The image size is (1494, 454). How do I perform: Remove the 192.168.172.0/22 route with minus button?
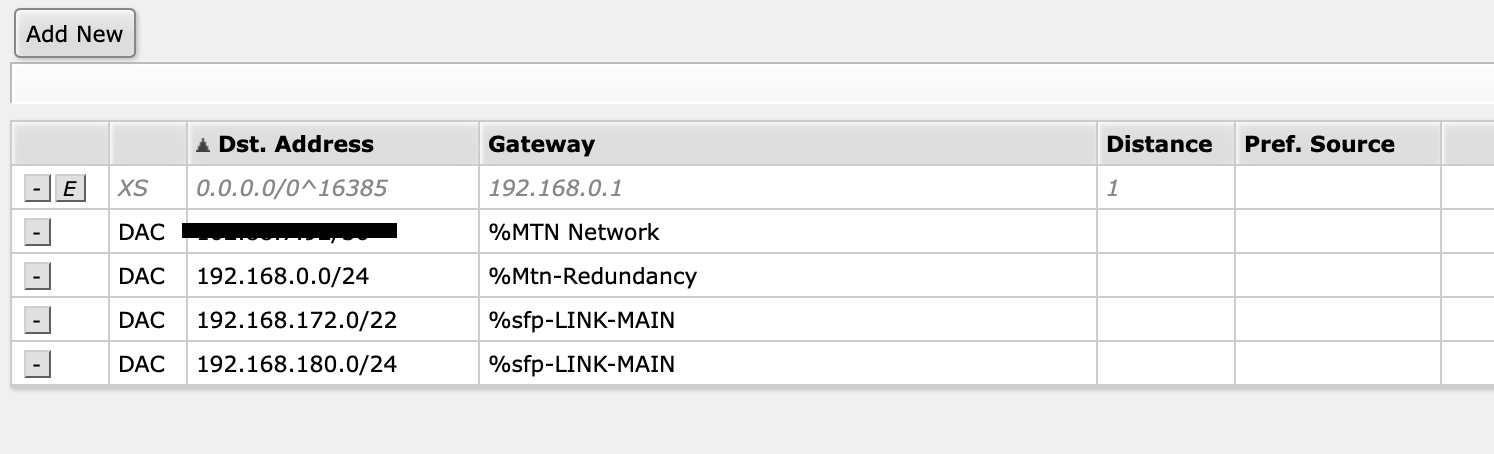[x=35, y=320]
